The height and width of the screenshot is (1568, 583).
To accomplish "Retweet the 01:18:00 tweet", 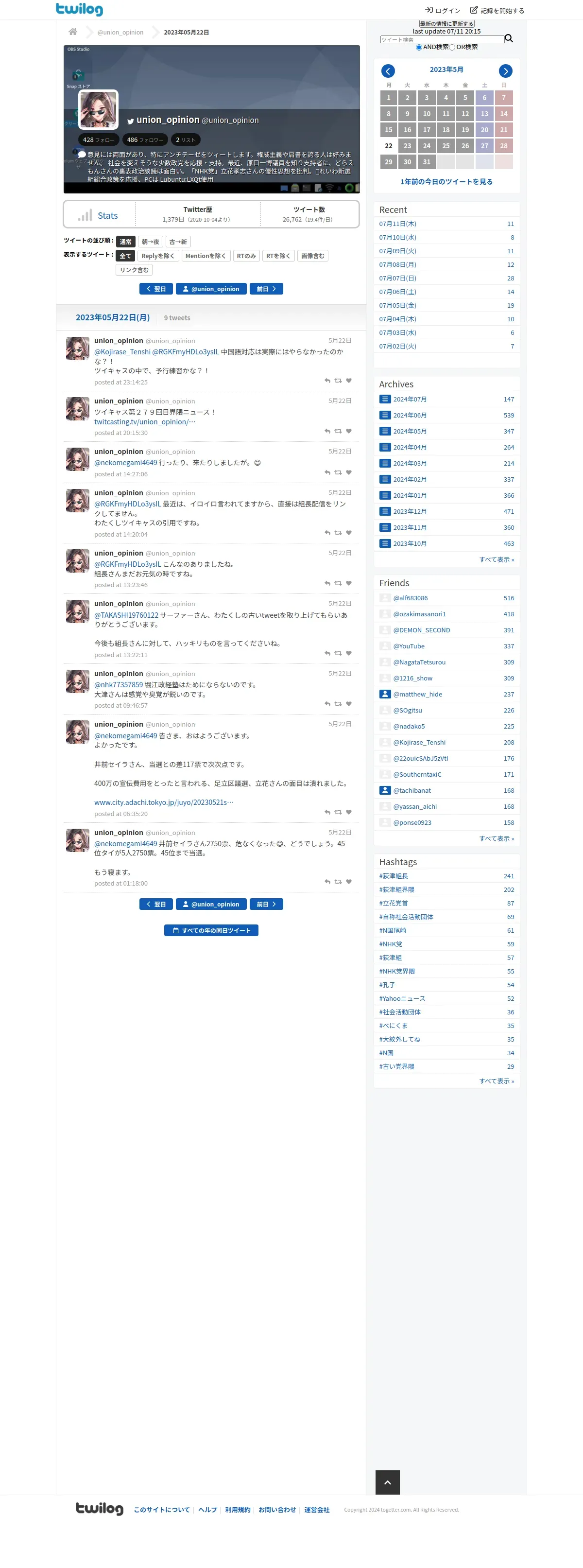I will pos(338,881).
